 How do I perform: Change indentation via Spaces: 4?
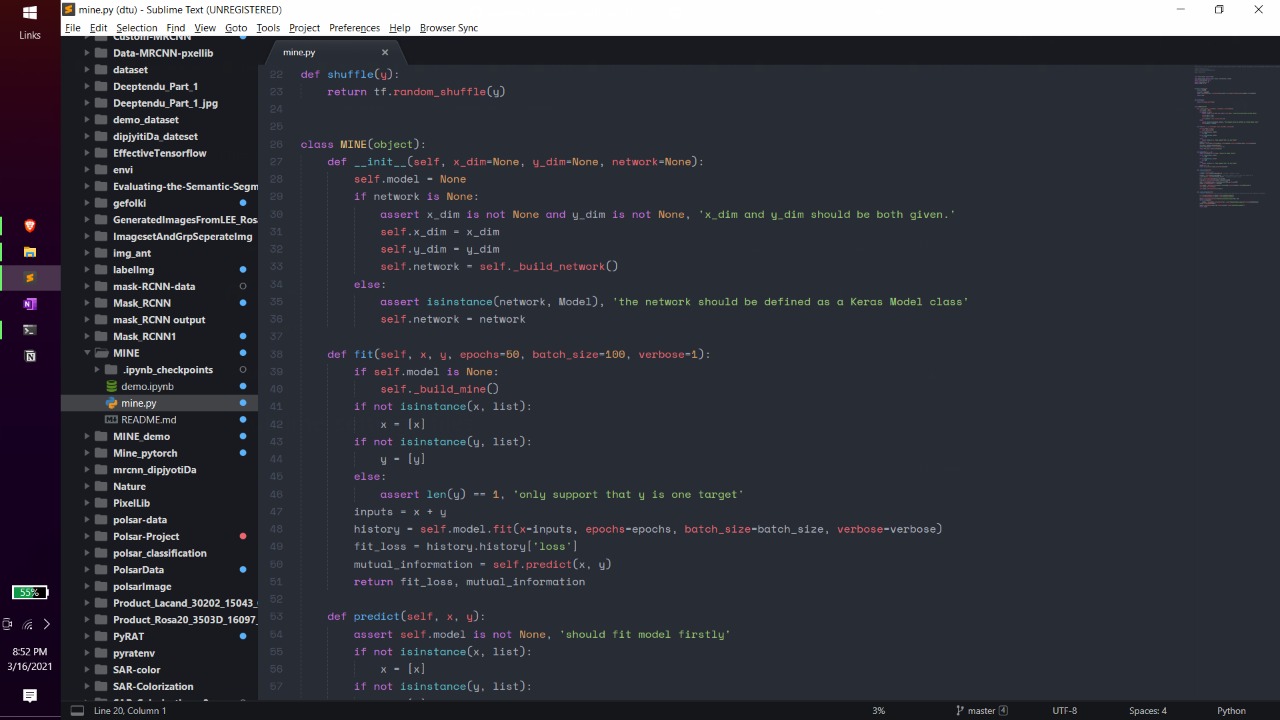[x=1148, y=711]
